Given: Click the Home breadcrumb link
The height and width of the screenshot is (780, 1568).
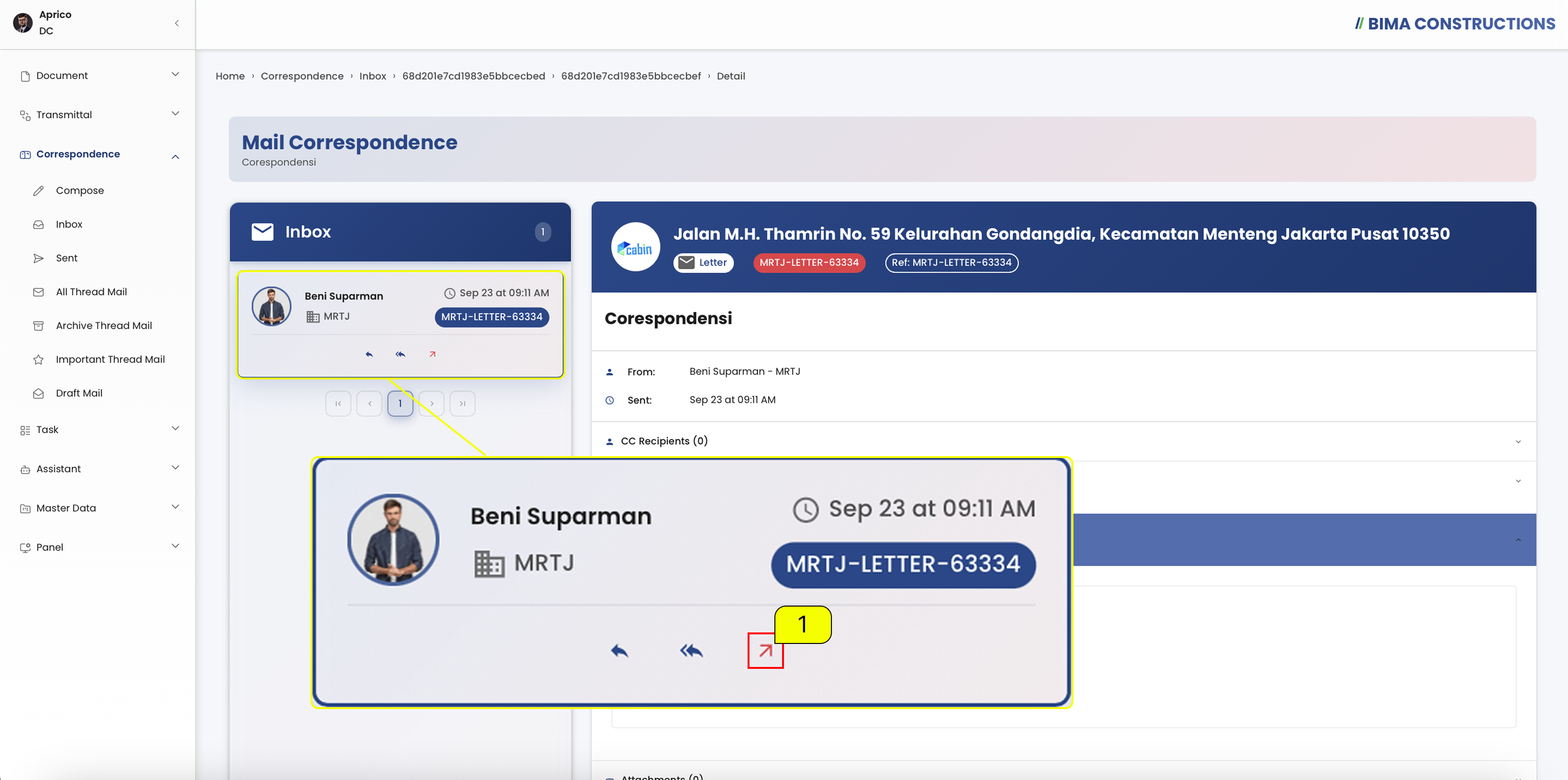Looking at the screenshot, I should pyautogui.click(x=230, y=76).
